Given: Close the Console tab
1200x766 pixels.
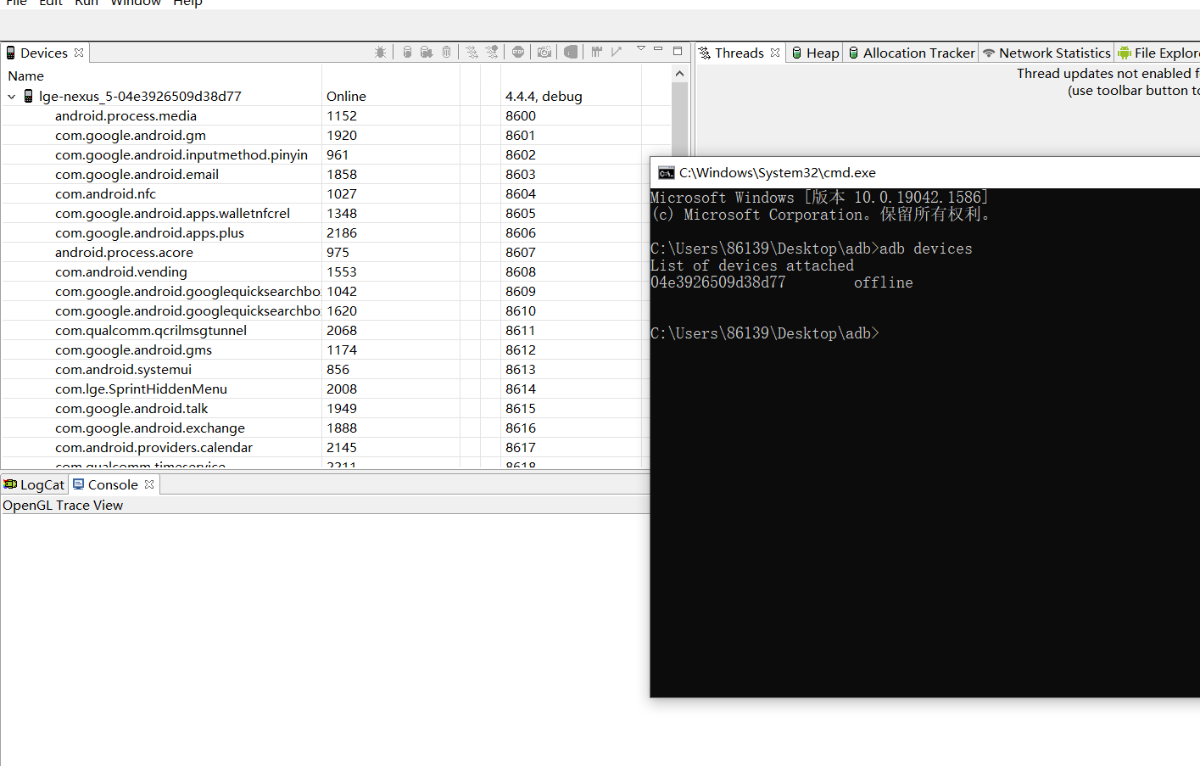Looking at the screenshot, I should (149, 484).
